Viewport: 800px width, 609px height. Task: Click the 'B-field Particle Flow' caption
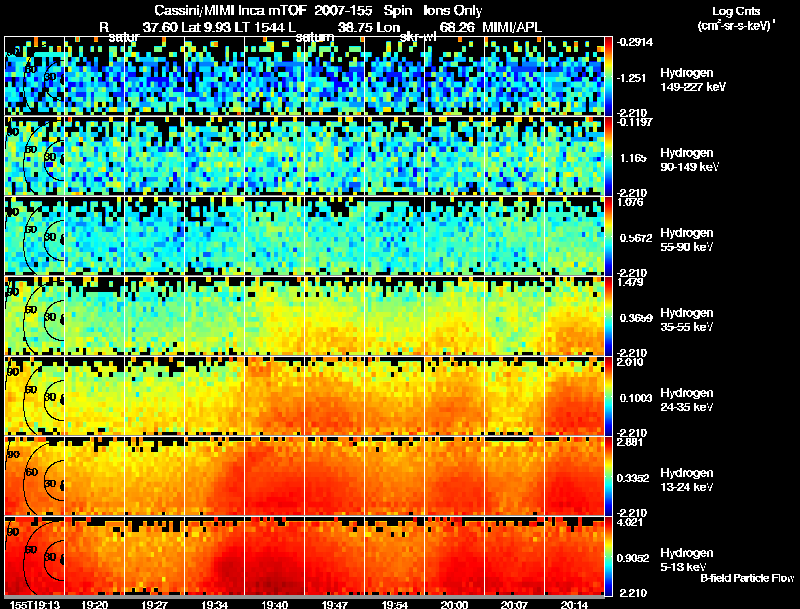click(x=747, y=578)
